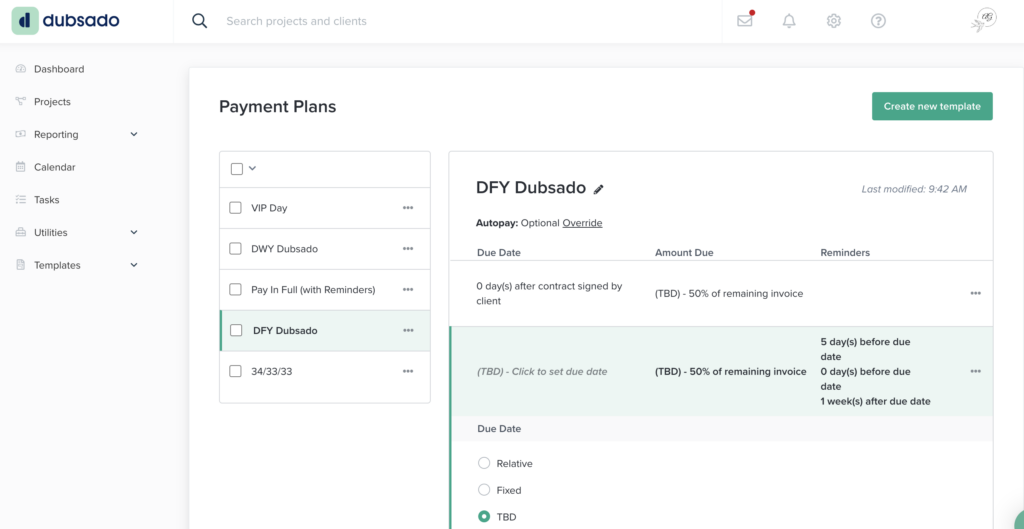Click the Utilities sidebar label
This screenshot has height=529, width=1024.
coord(51,232)
